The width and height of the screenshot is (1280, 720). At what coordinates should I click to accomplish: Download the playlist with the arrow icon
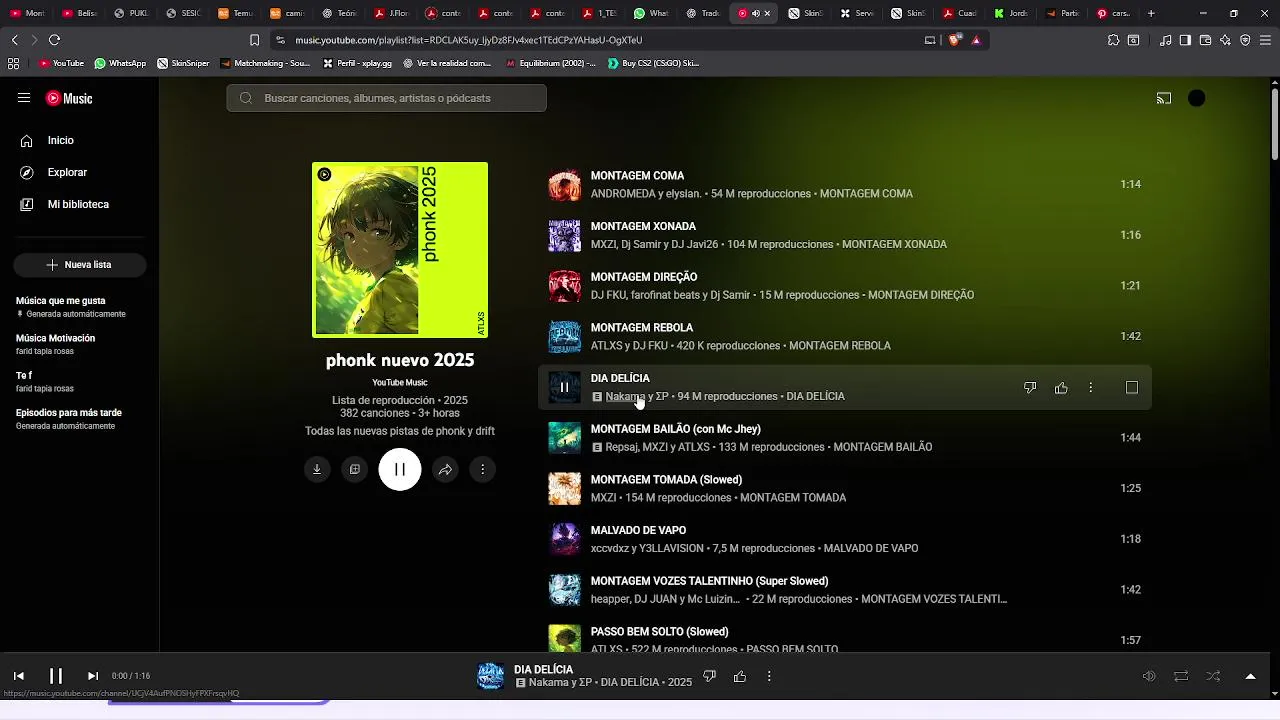317,469
